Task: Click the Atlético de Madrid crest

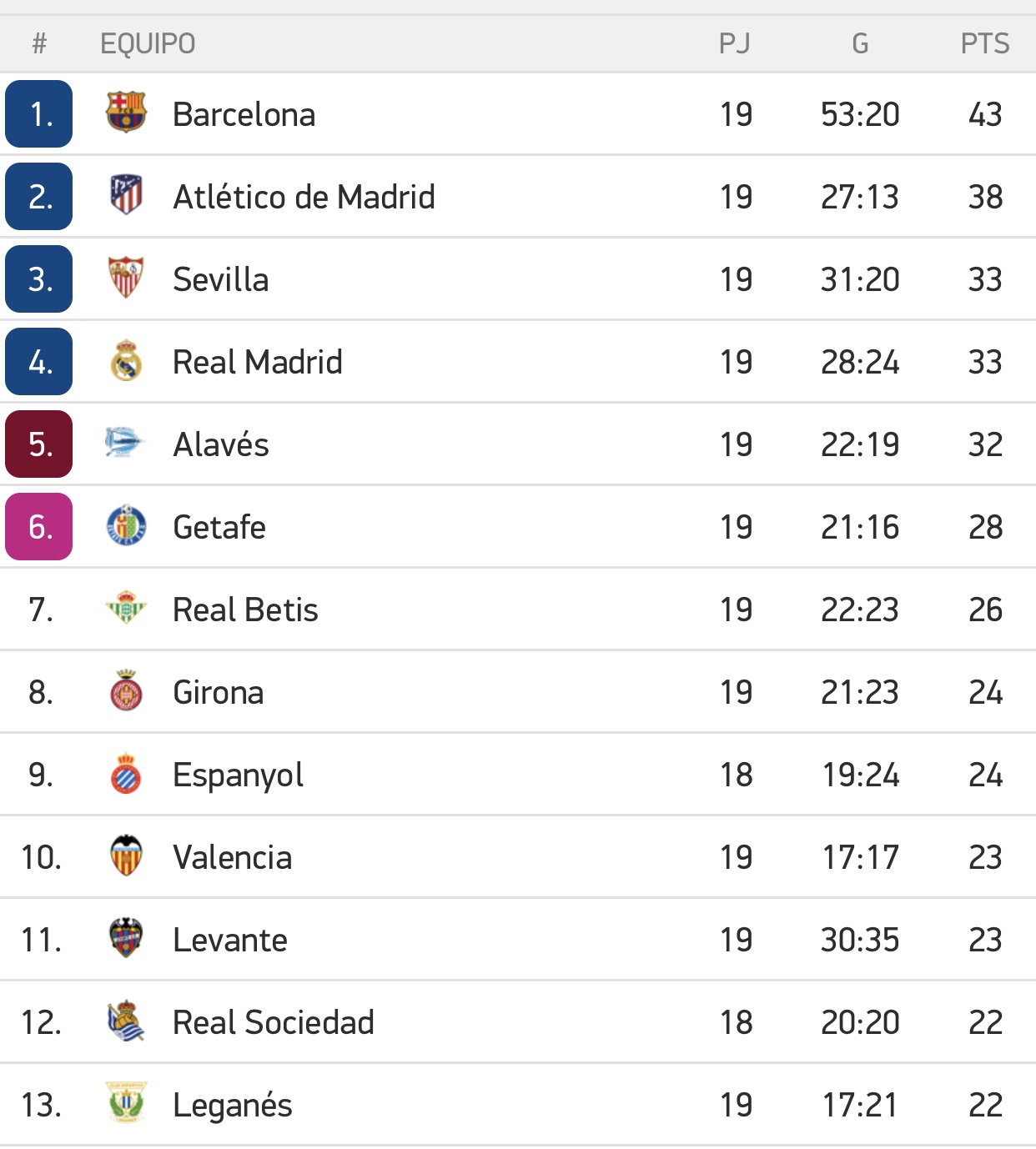Action: 126,196
